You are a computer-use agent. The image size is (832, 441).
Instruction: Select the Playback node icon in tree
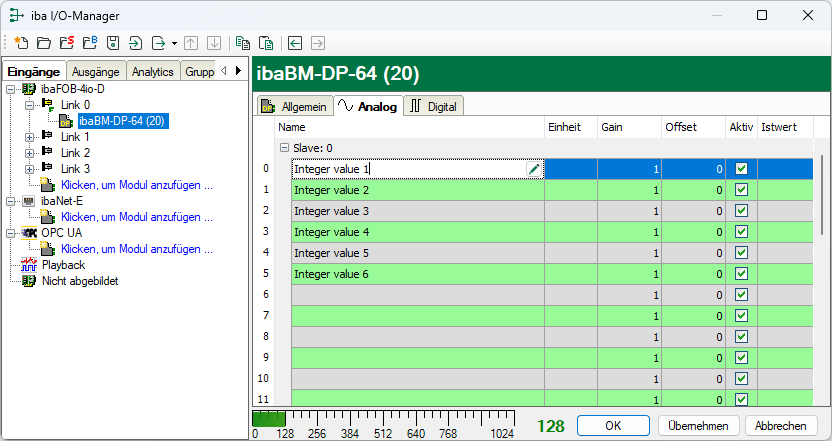28,265
